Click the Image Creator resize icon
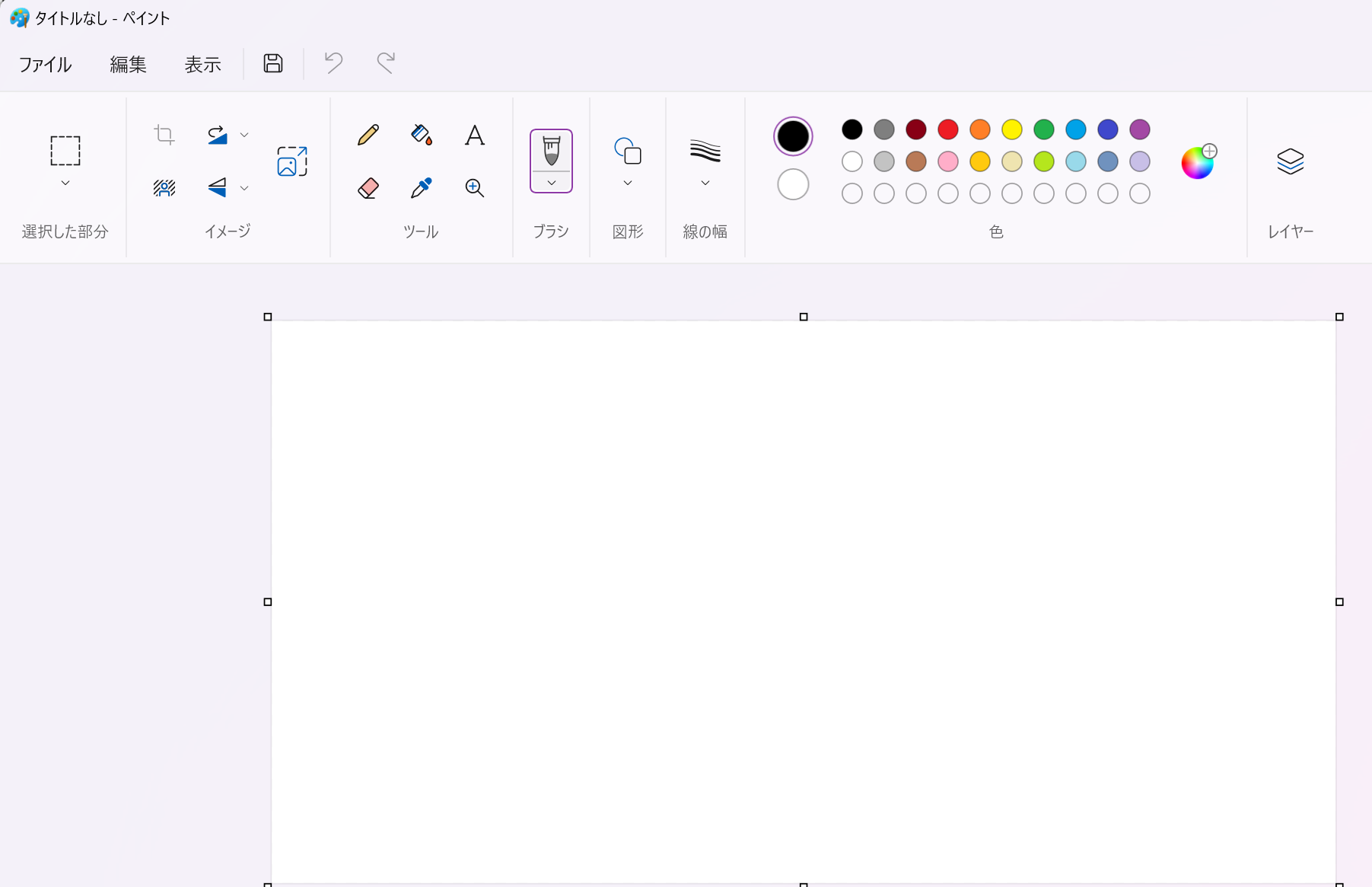 coord(292,161)
